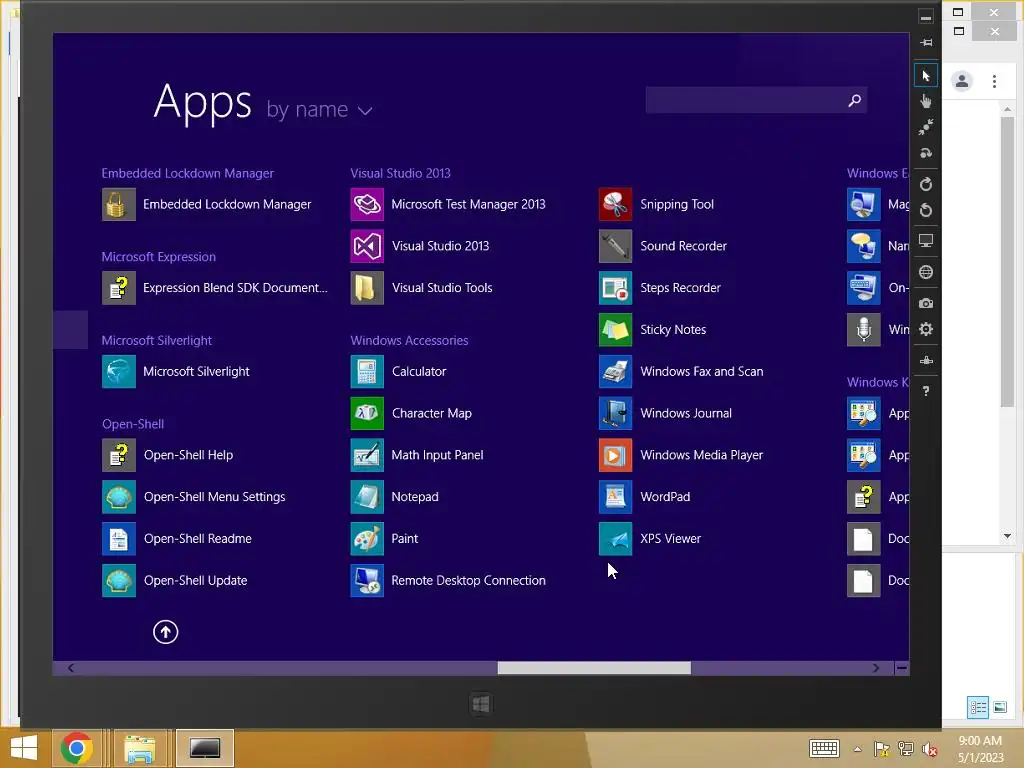Open Sticky Notes
The image size is (1024, 768).
[652, 330]
